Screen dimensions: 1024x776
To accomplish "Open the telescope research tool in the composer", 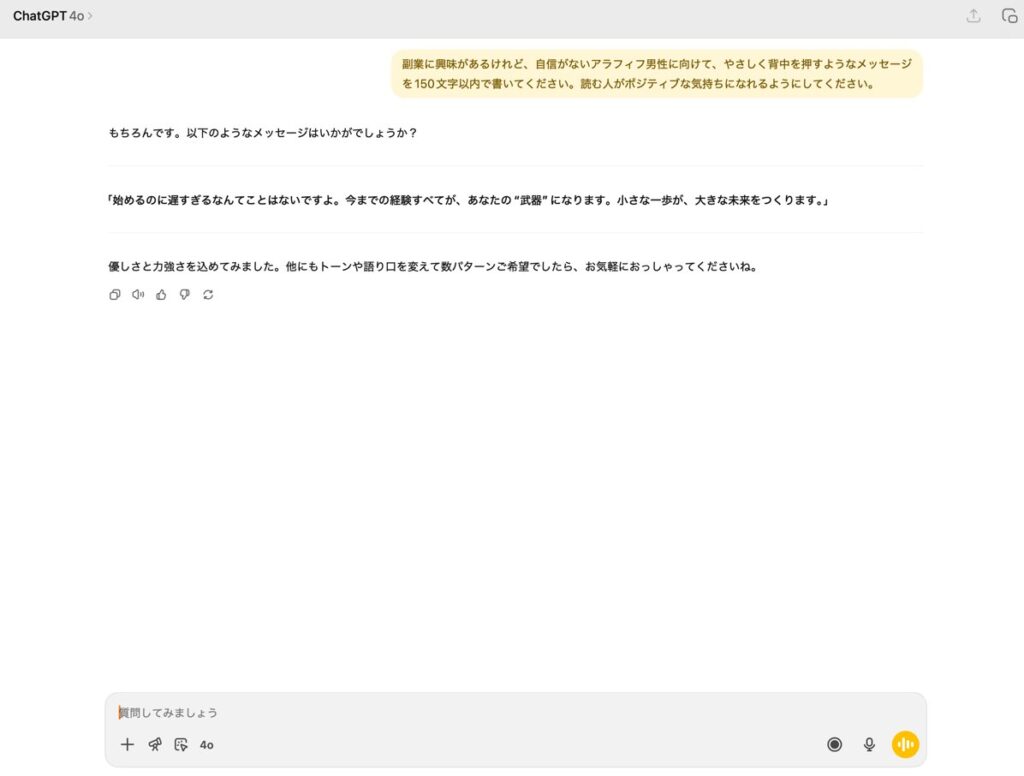I will click(x=155, y=744).
